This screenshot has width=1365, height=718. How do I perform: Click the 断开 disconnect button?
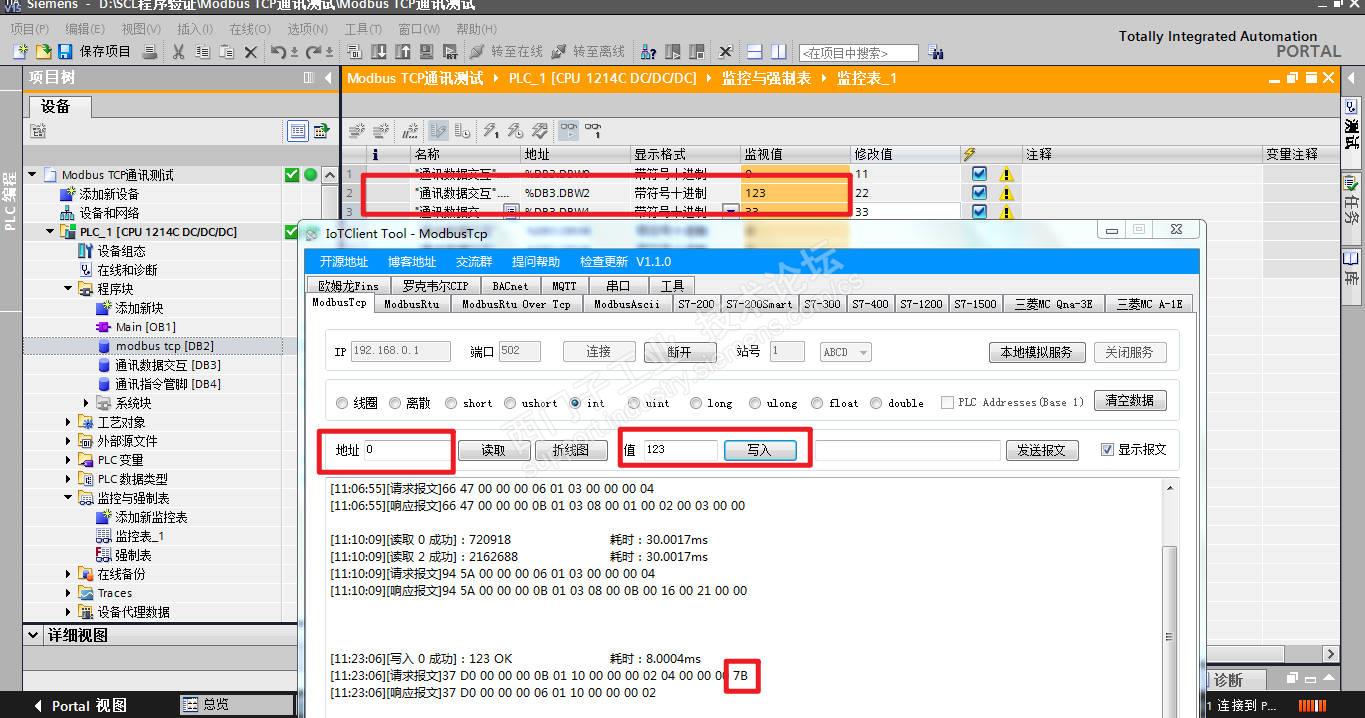point(680,352)
